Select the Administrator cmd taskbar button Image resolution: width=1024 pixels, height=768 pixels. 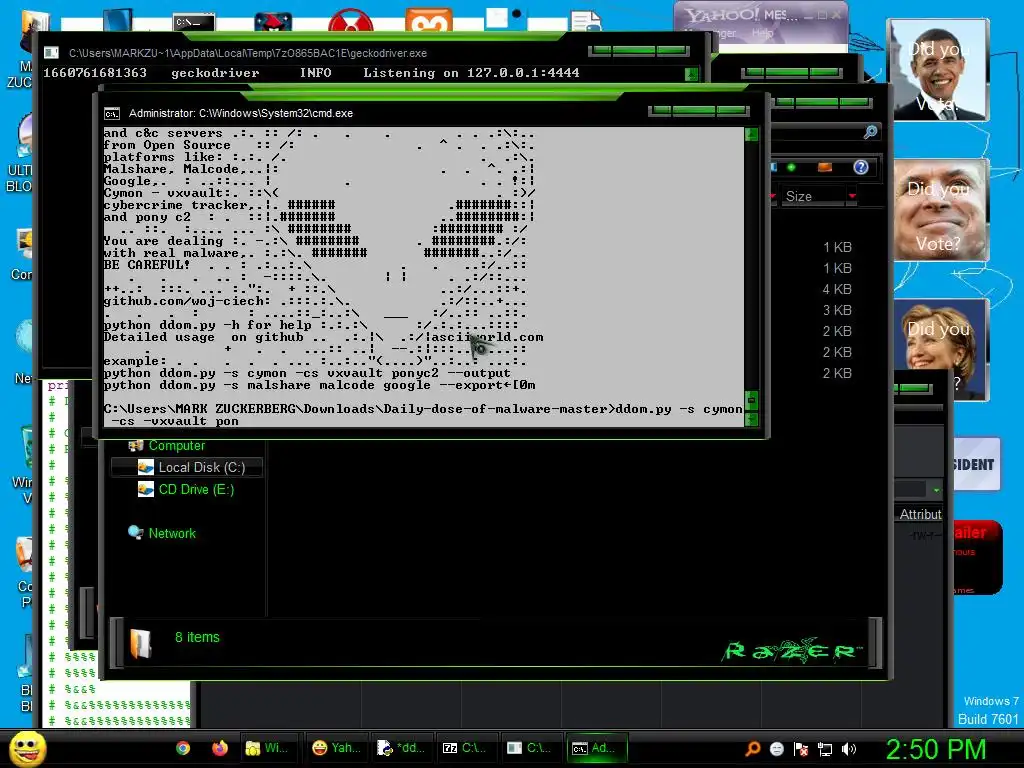tap(596, 748)
